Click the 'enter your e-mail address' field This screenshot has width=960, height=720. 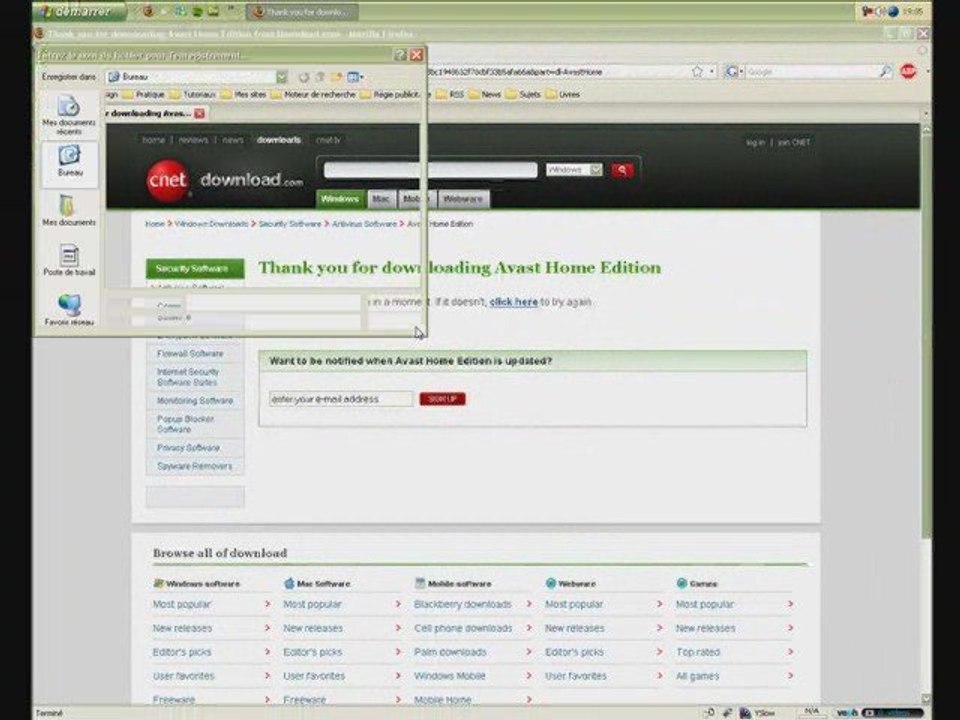tap(341, 399)
